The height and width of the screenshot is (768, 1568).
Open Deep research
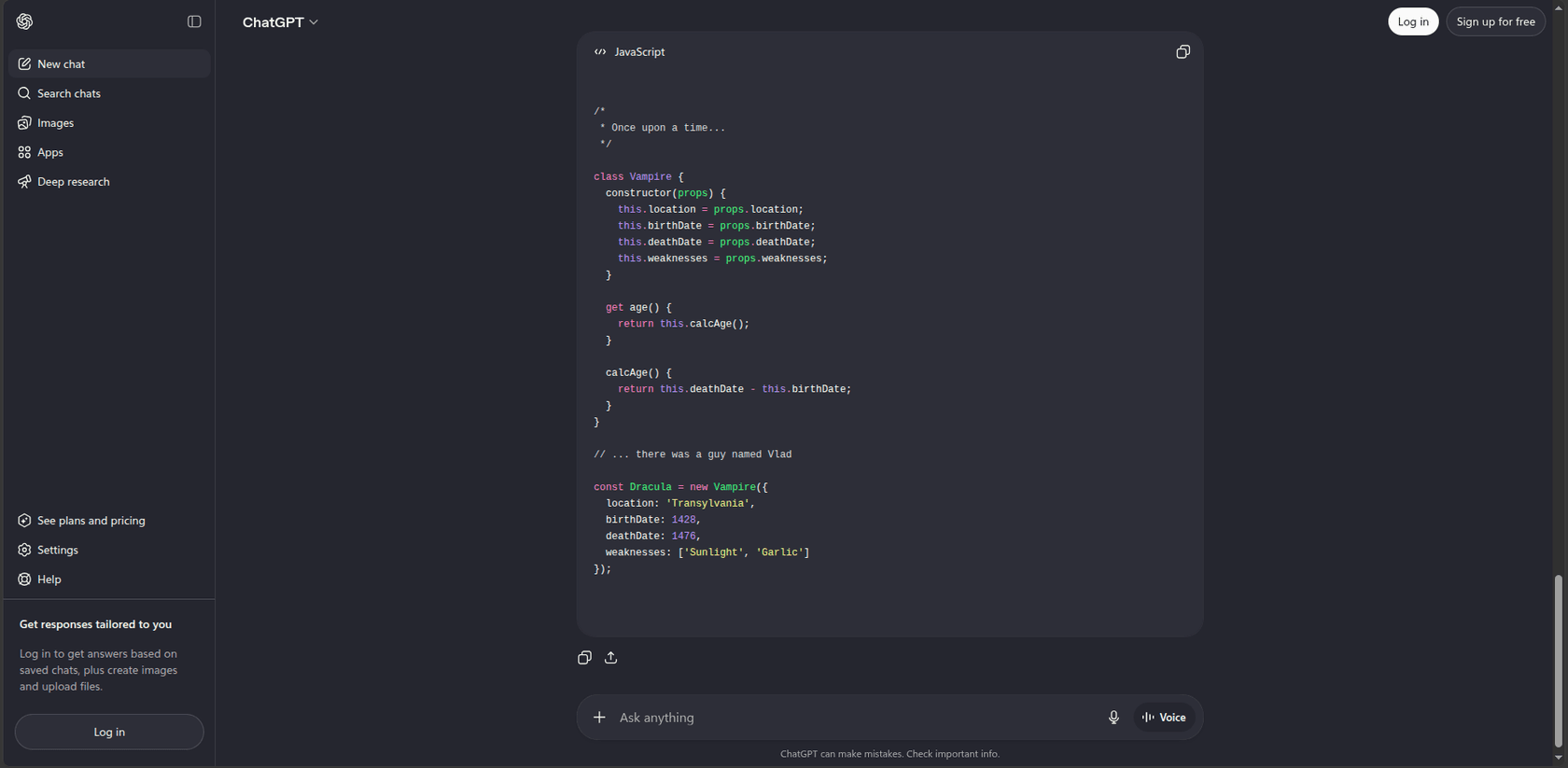[109, 181]
